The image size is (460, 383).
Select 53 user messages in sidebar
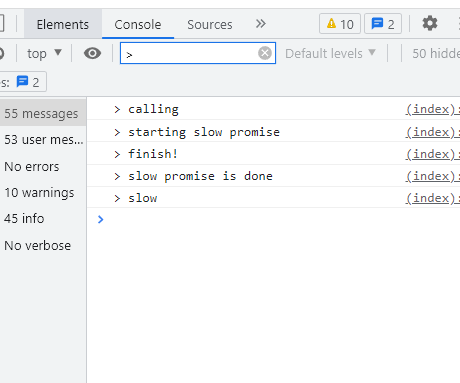[x=43, y=139]
